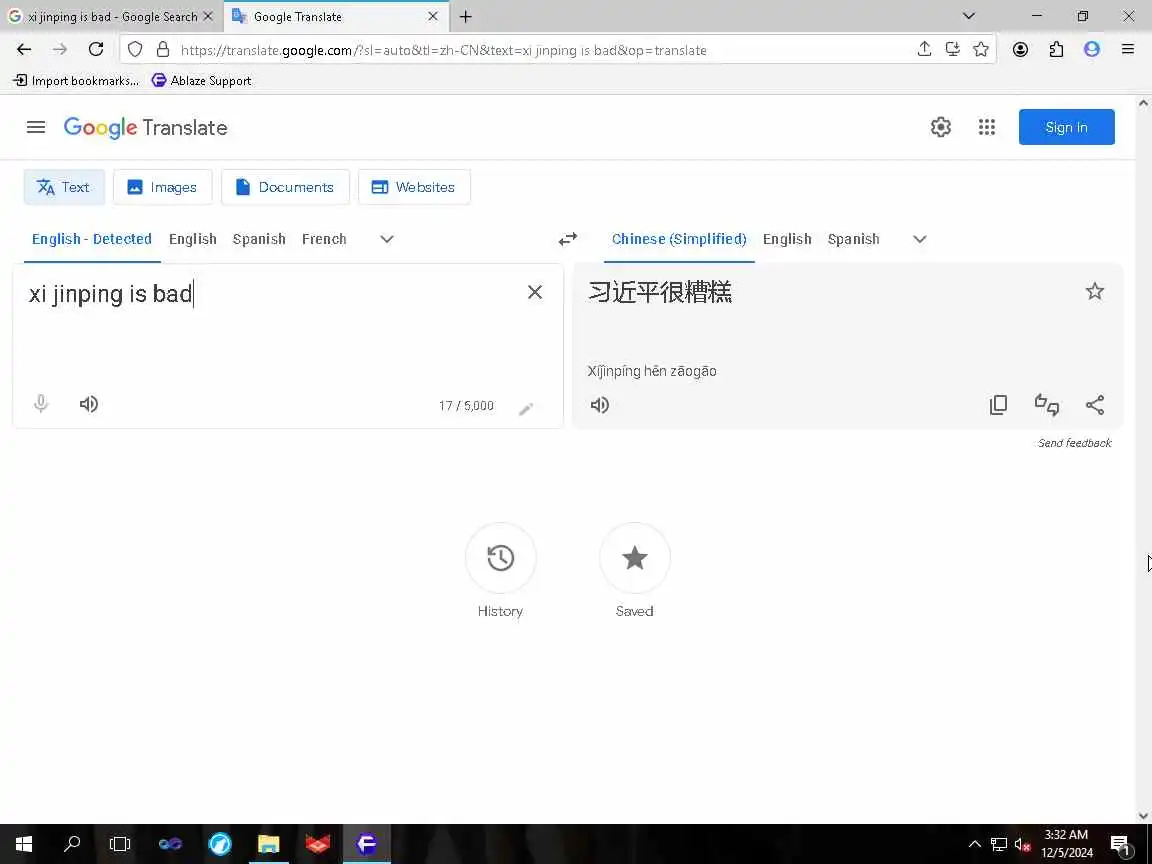Image resolution: width=1152 pixels, height=864 pixels.
Task: Open Windows taskbar search
Action: [72, 843]
